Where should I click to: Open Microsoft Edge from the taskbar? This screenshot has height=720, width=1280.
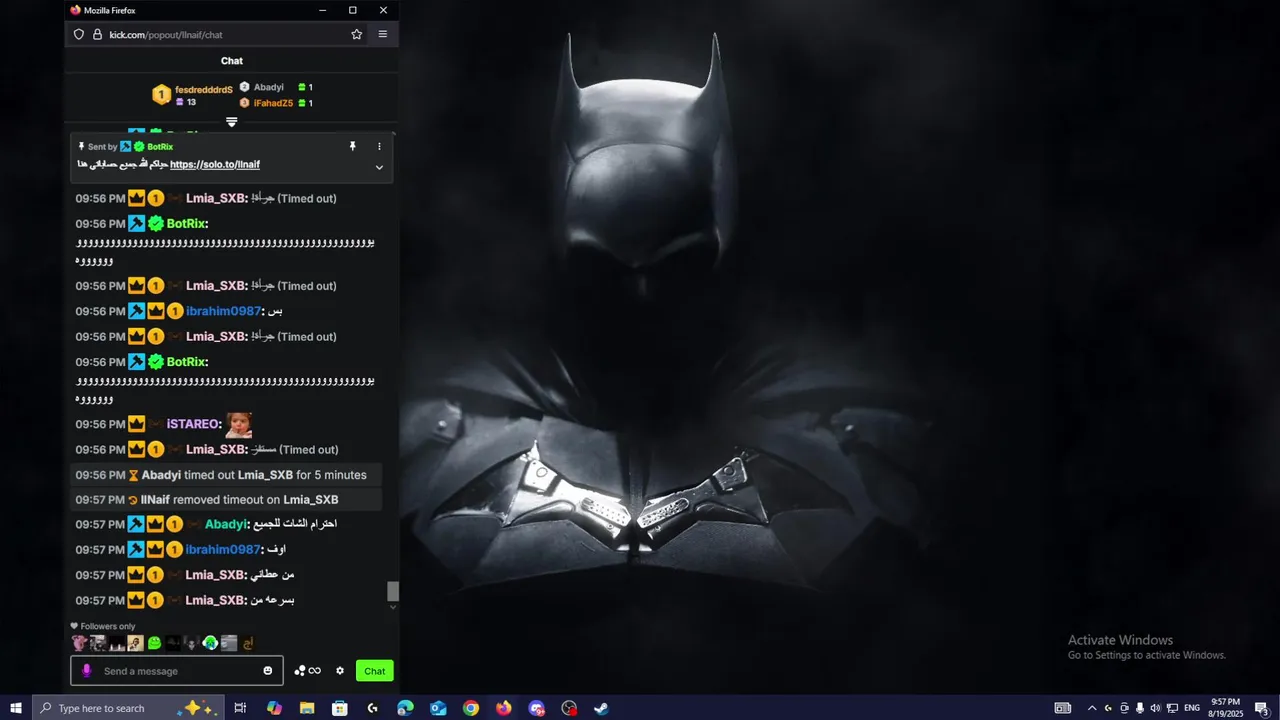click(x=405, y=708)
